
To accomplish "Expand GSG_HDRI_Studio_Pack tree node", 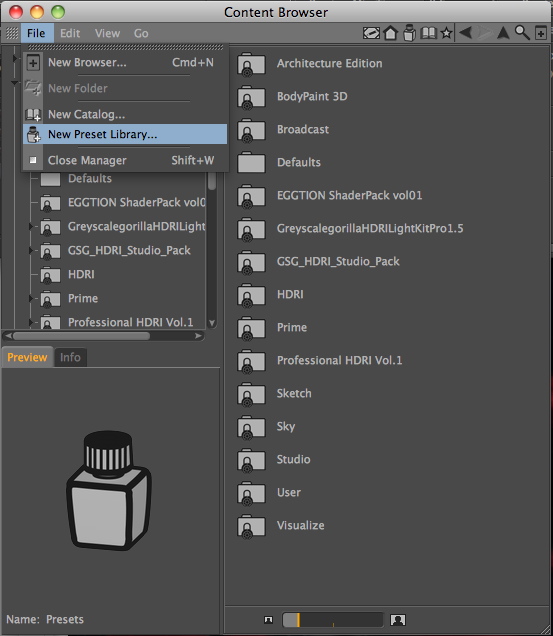I will pyautogui.click(x=31, y=250).
